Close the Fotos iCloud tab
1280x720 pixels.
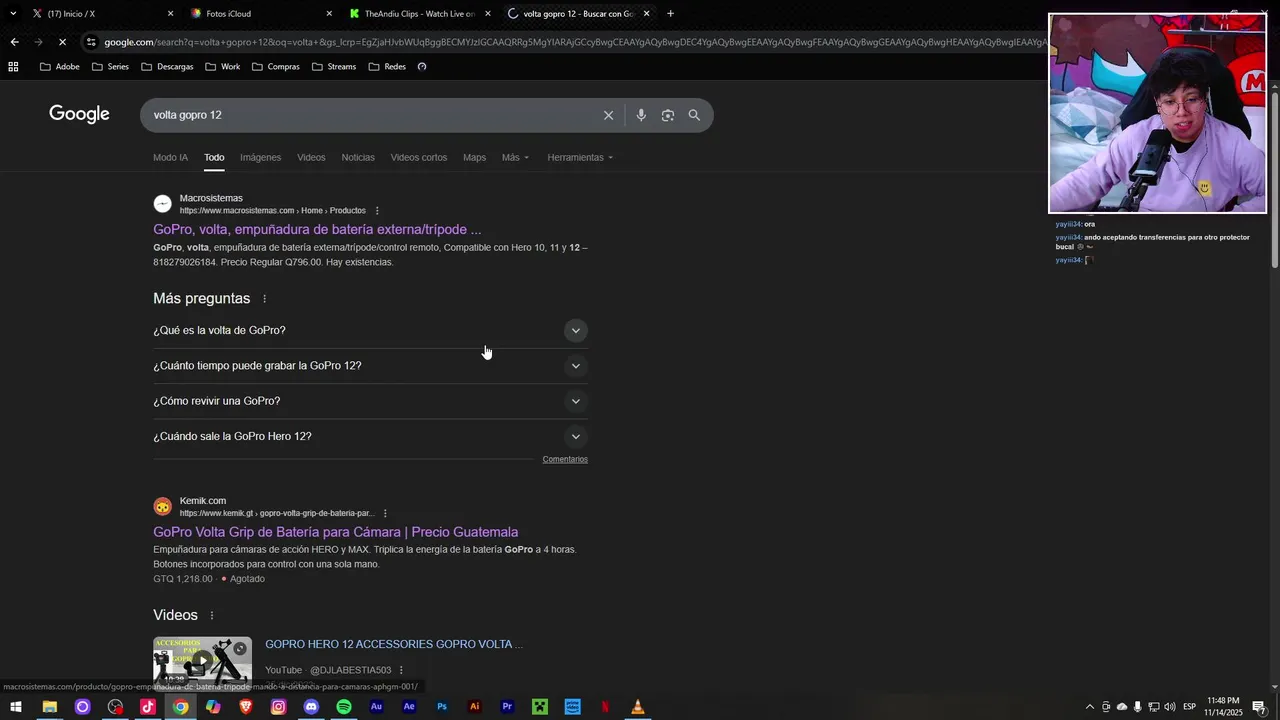tap(329, 14)
